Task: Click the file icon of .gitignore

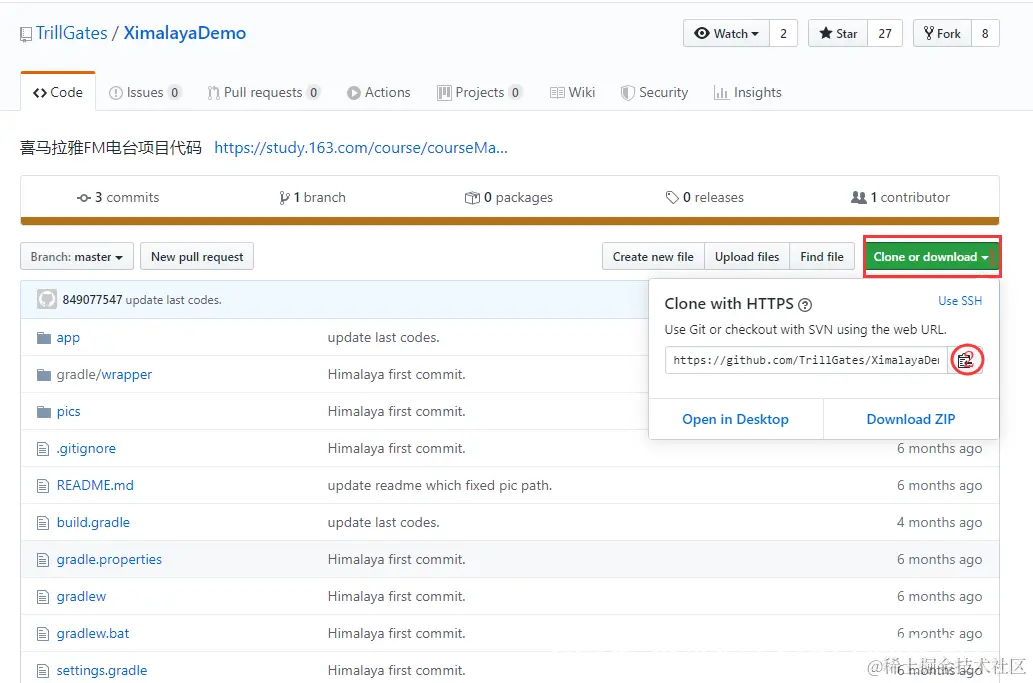Action: (x=43, y=449)
